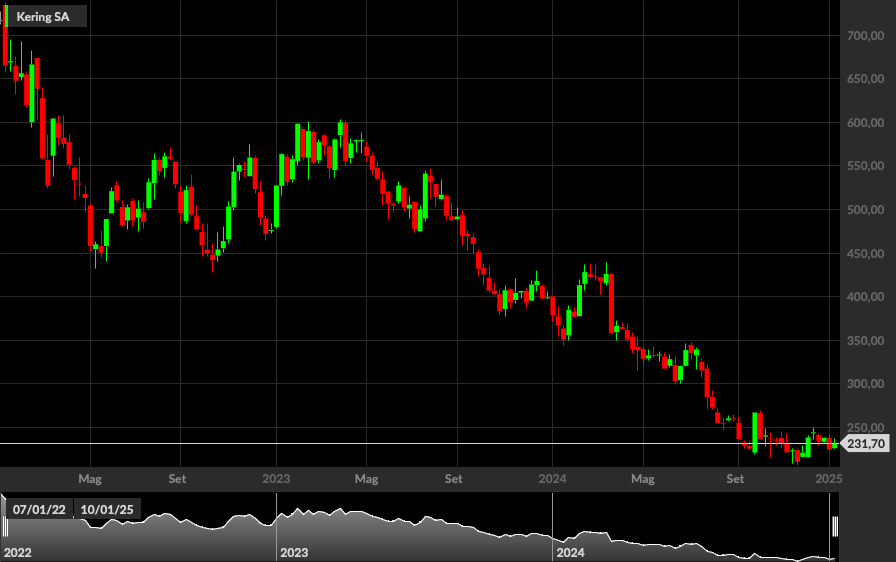Click the 2023 label on the time axis
Screen dimensions: 896x562
pos(276,479)
